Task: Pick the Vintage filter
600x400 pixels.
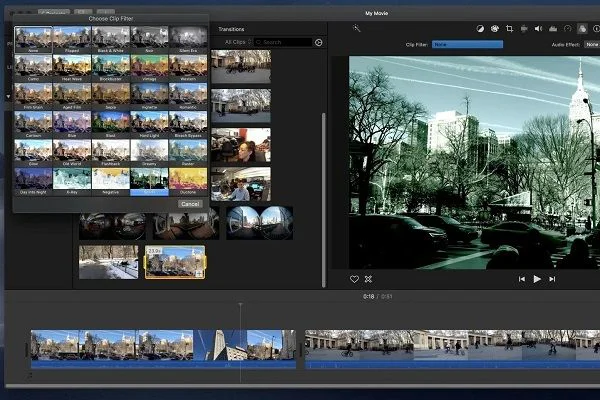Action: point(149,68)
